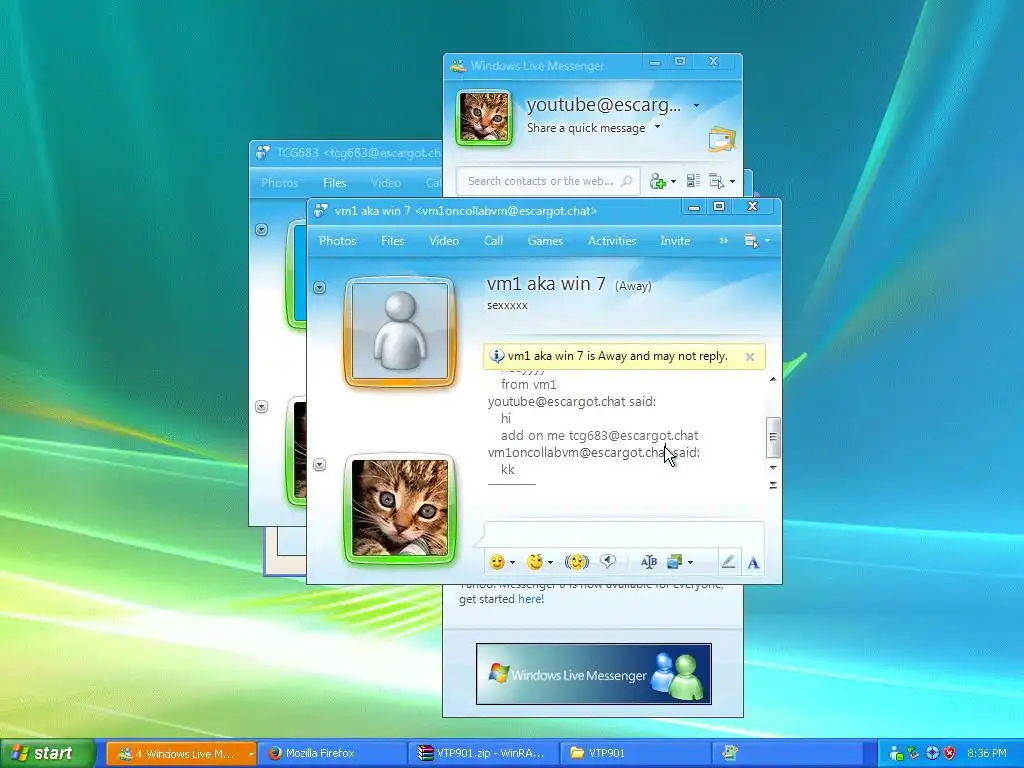Open the emoticon picker dropdown arrow
Viewport: 1024px width, 768px height.
[513, 562]
